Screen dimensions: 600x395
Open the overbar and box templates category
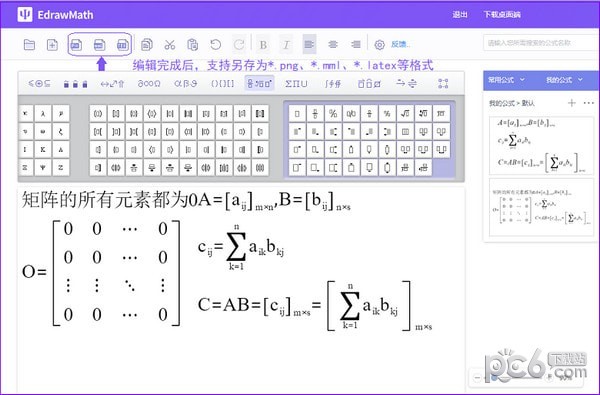click(x=369, y=83)
